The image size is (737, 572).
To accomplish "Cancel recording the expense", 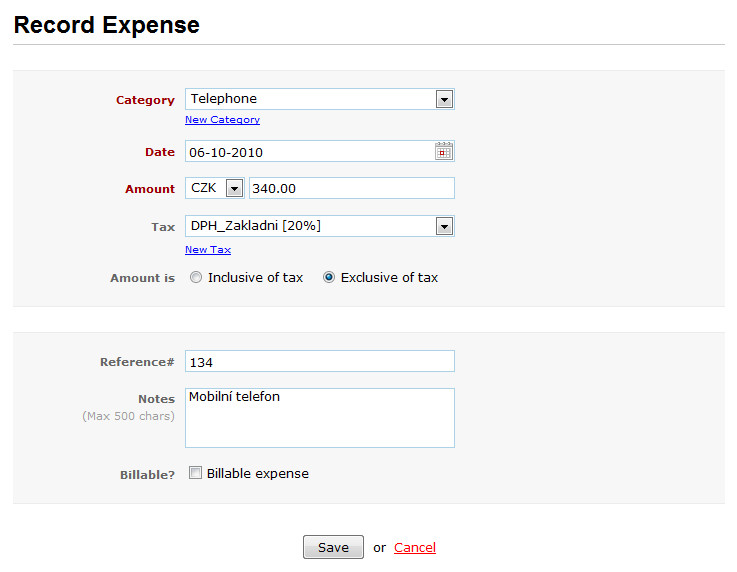I will (415, 548).
